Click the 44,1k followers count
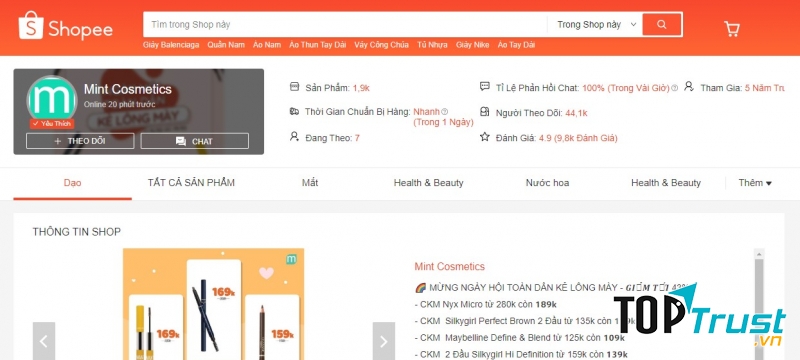 [576, 113]
